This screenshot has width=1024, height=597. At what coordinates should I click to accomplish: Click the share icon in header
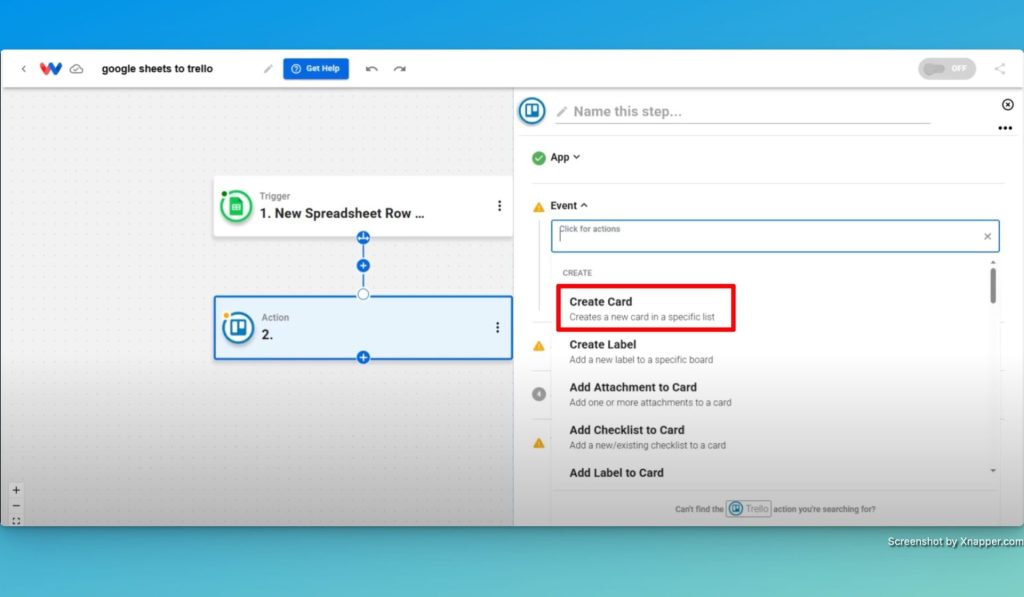click(999, 69)
